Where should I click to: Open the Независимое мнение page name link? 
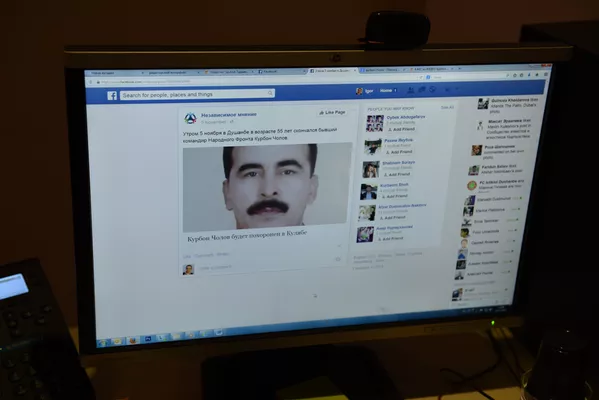[229, 115]
